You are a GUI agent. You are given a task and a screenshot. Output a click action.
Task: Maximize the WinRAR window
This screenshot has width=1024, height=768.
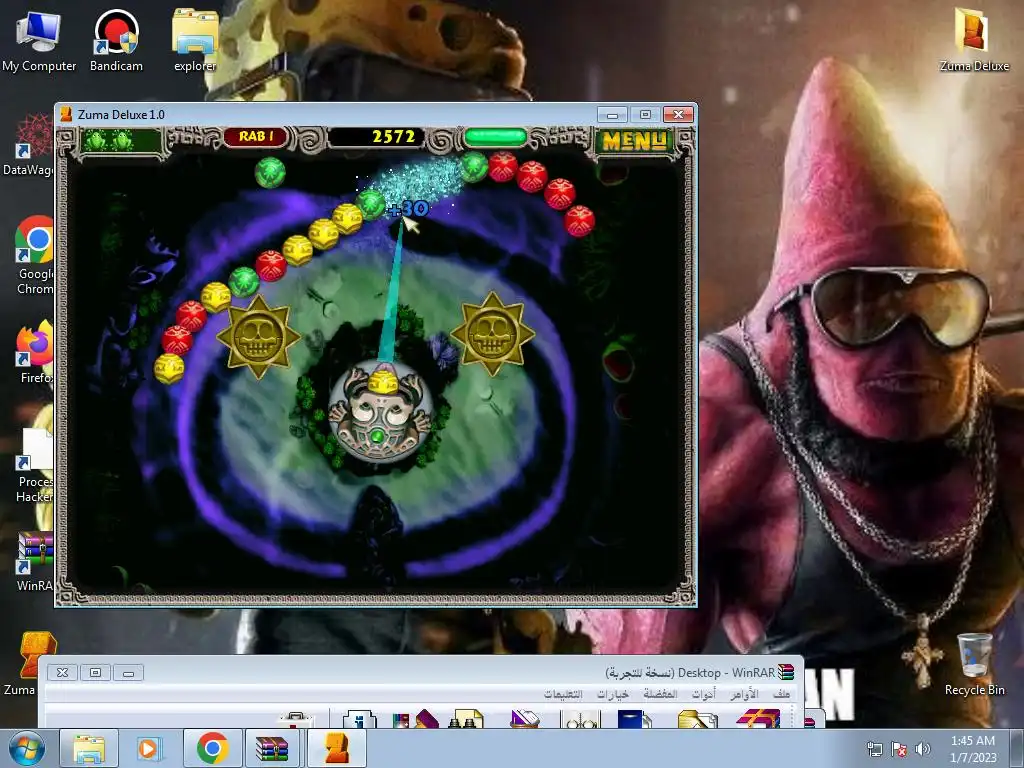pos(95,673)
